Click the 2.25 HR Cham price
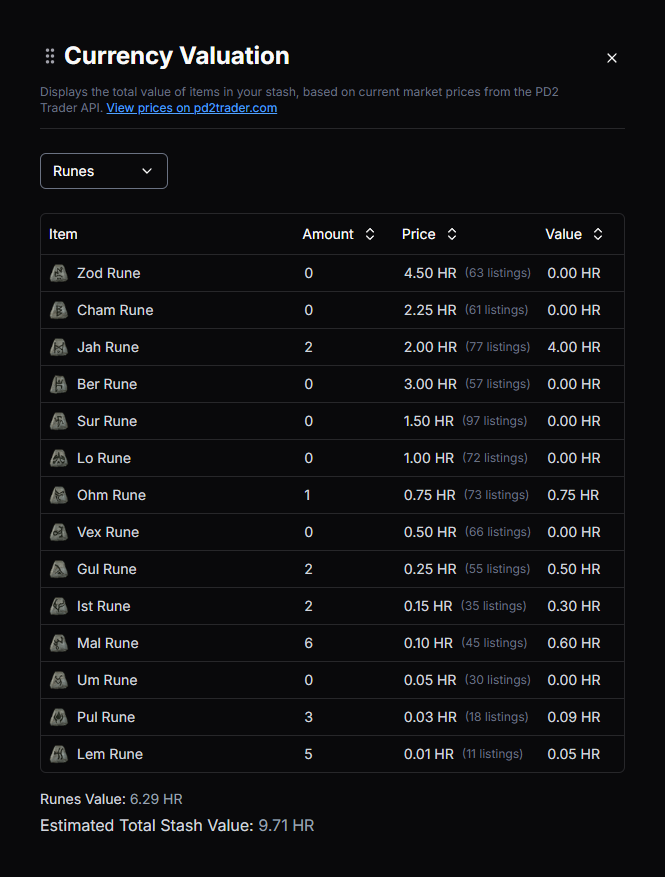Image resolution: width=665 pixels, height=877 pixels. [430, 310]
